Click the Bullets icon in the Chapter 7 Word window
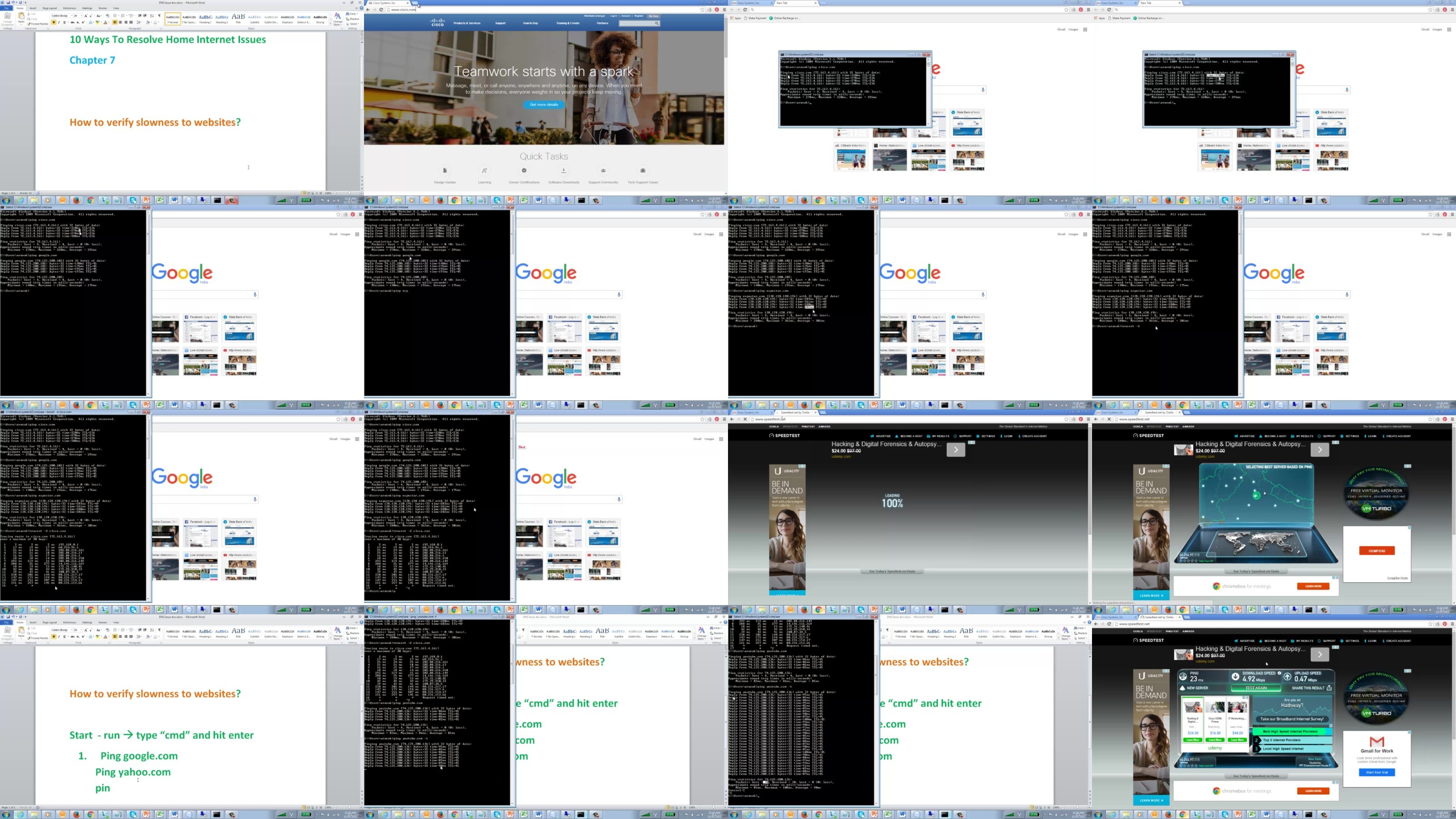1456x819 pixels. click(116, 15)
